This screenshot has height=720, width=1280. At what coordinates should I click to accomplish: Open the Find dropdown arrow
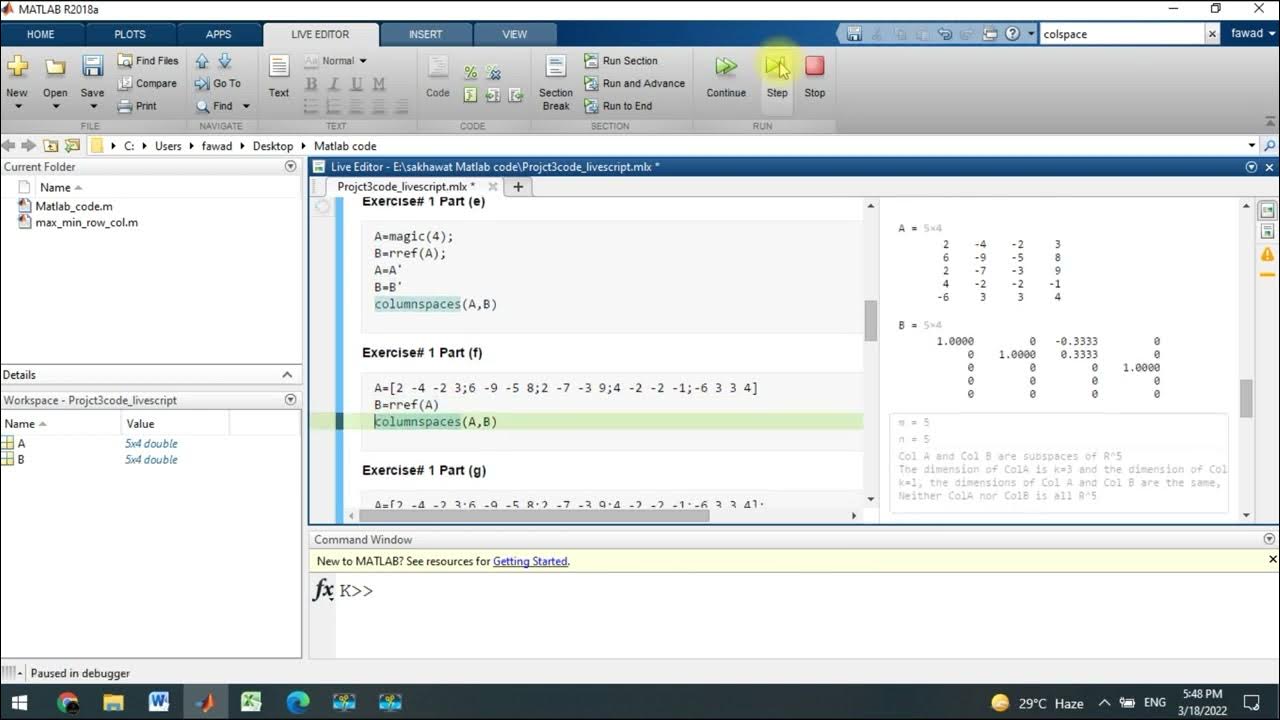pyautogui.click(x=246, y=106)
